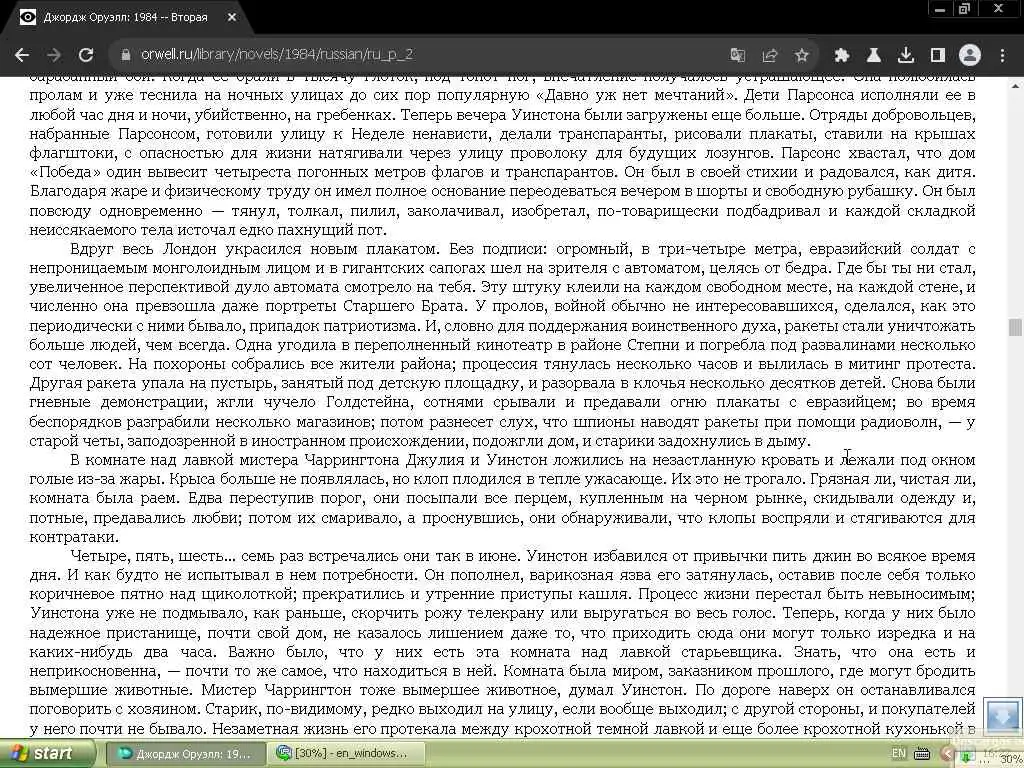Click the green download tray icon

[x=966, y=758]
